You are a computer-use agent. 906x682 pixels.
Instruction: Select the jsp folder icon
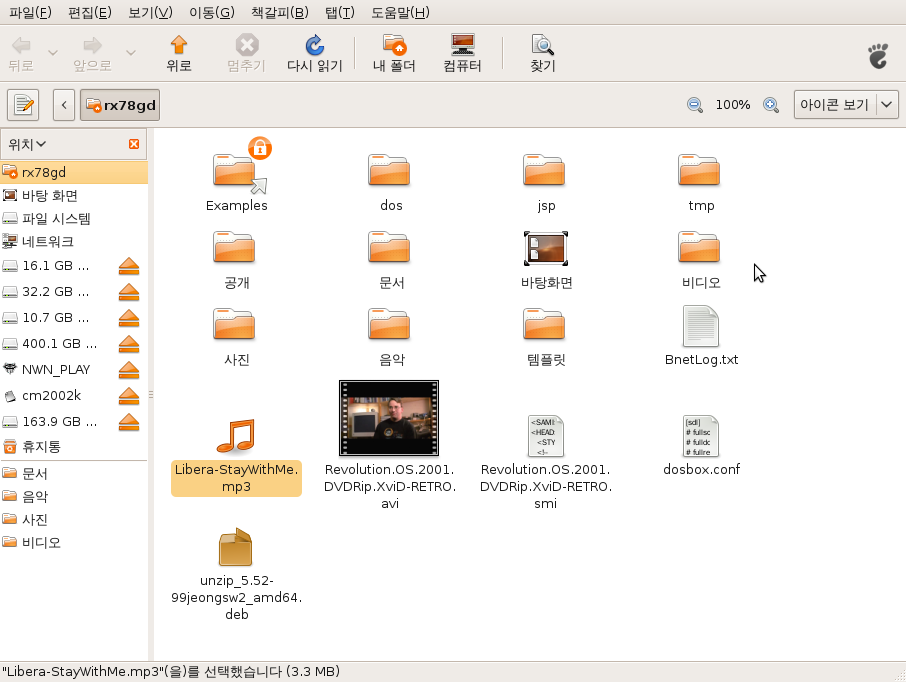544,170
